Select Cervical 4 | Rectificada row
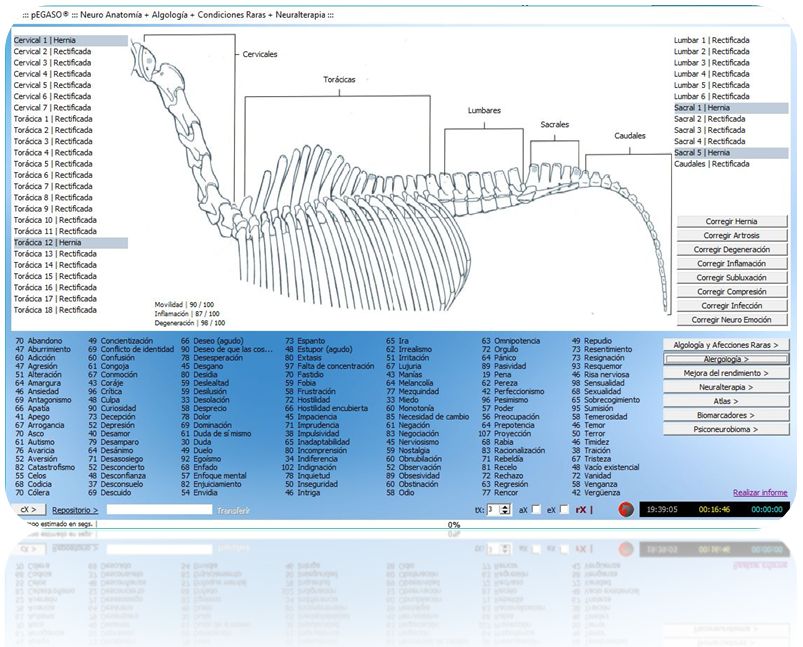803x647 pixels. [70, 74]
